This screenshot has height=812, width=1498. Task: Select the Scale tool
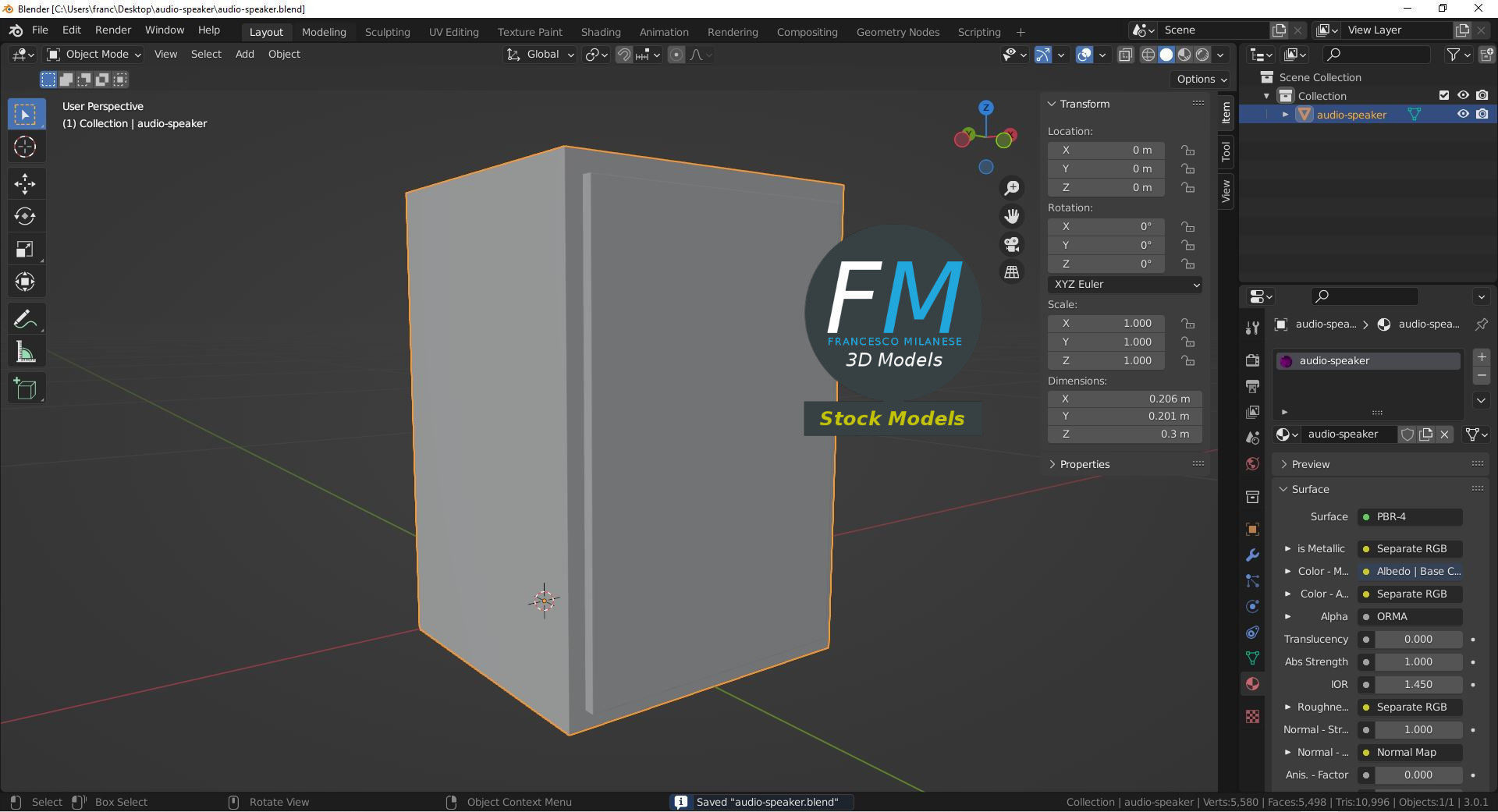click(26, 249)
